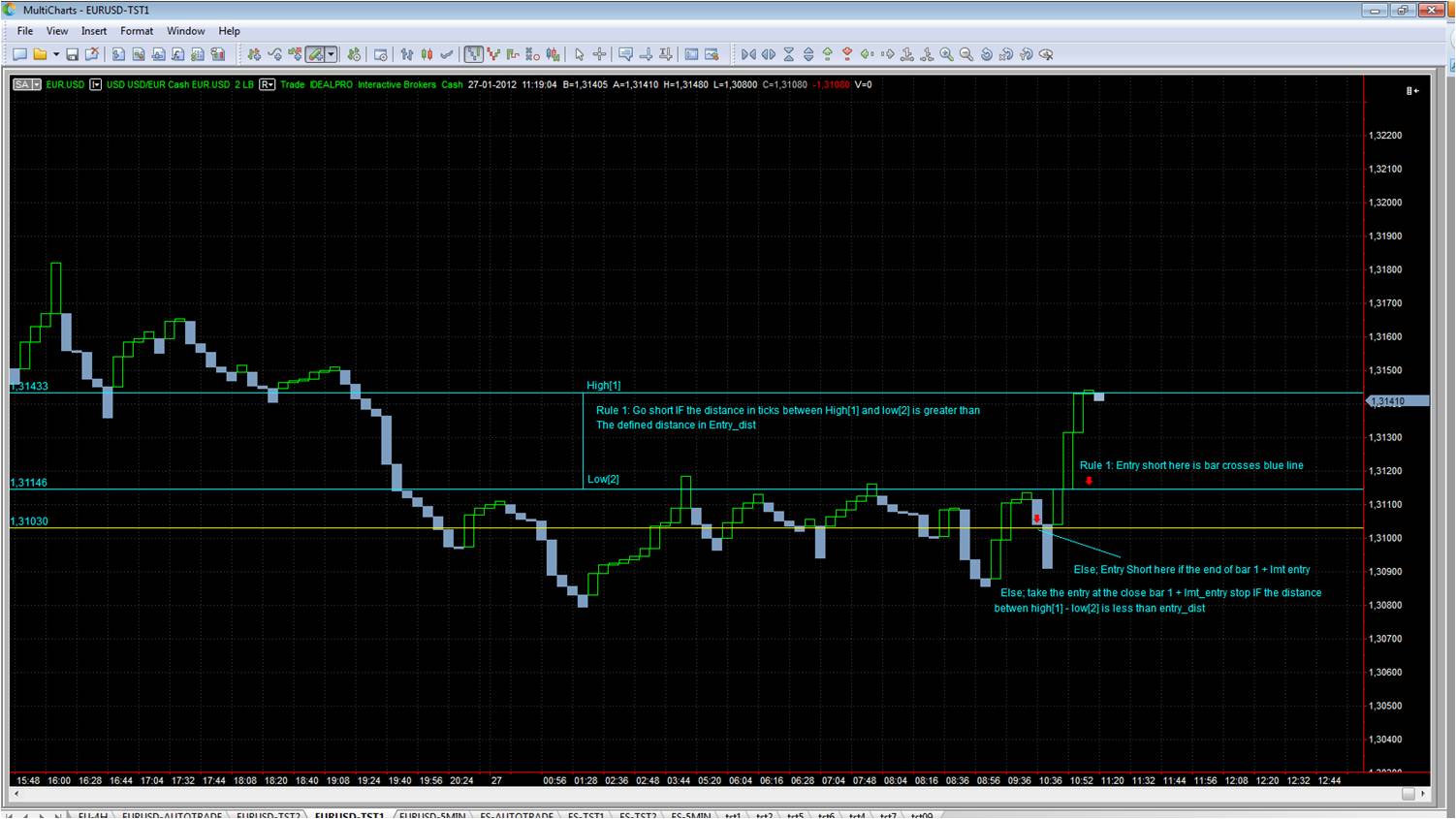Expand the drawing tool dropdown arrow
This screenshot has width=1456, height=819.
point(332,54)
